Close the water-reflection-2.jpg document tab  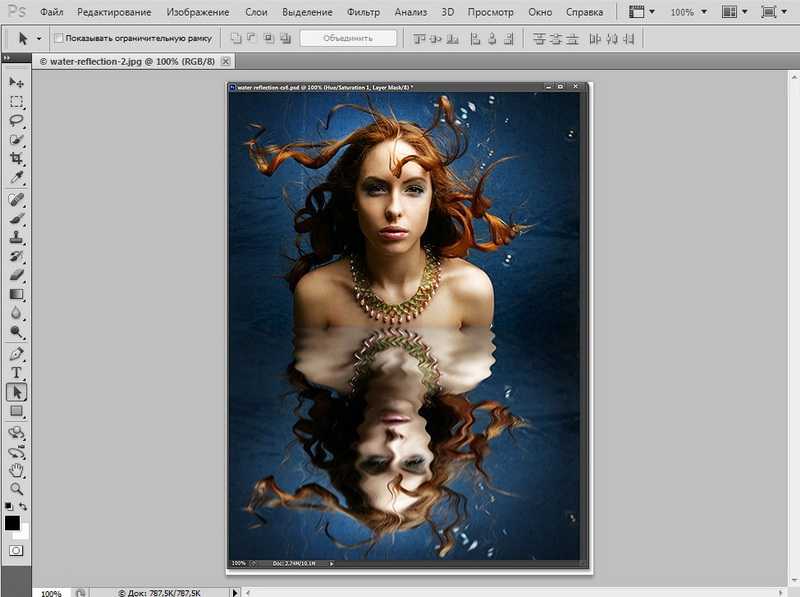(226, 61)
